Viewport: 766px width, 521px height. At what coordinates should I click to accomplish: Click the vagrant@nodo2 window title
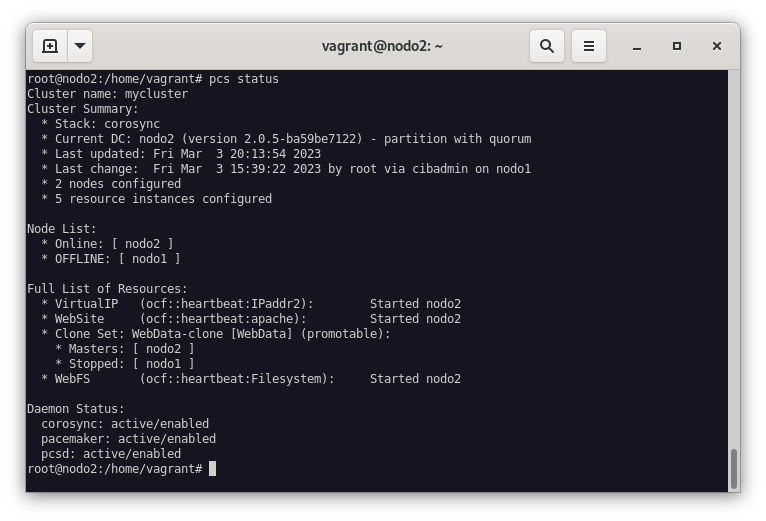[x=382, y=46]
